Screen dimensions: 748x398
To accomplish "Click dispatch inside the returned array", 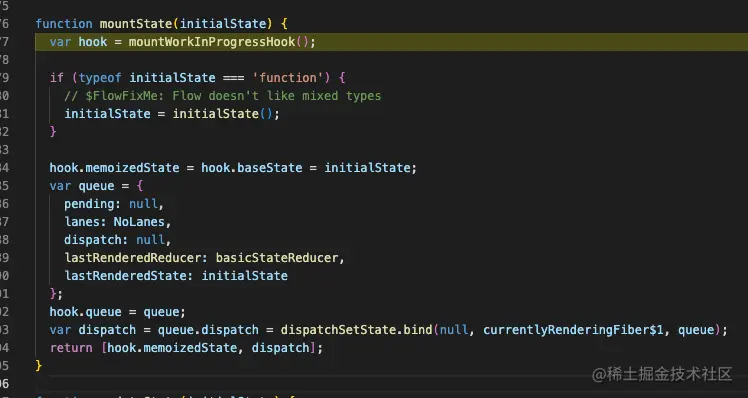I will 280,348.
